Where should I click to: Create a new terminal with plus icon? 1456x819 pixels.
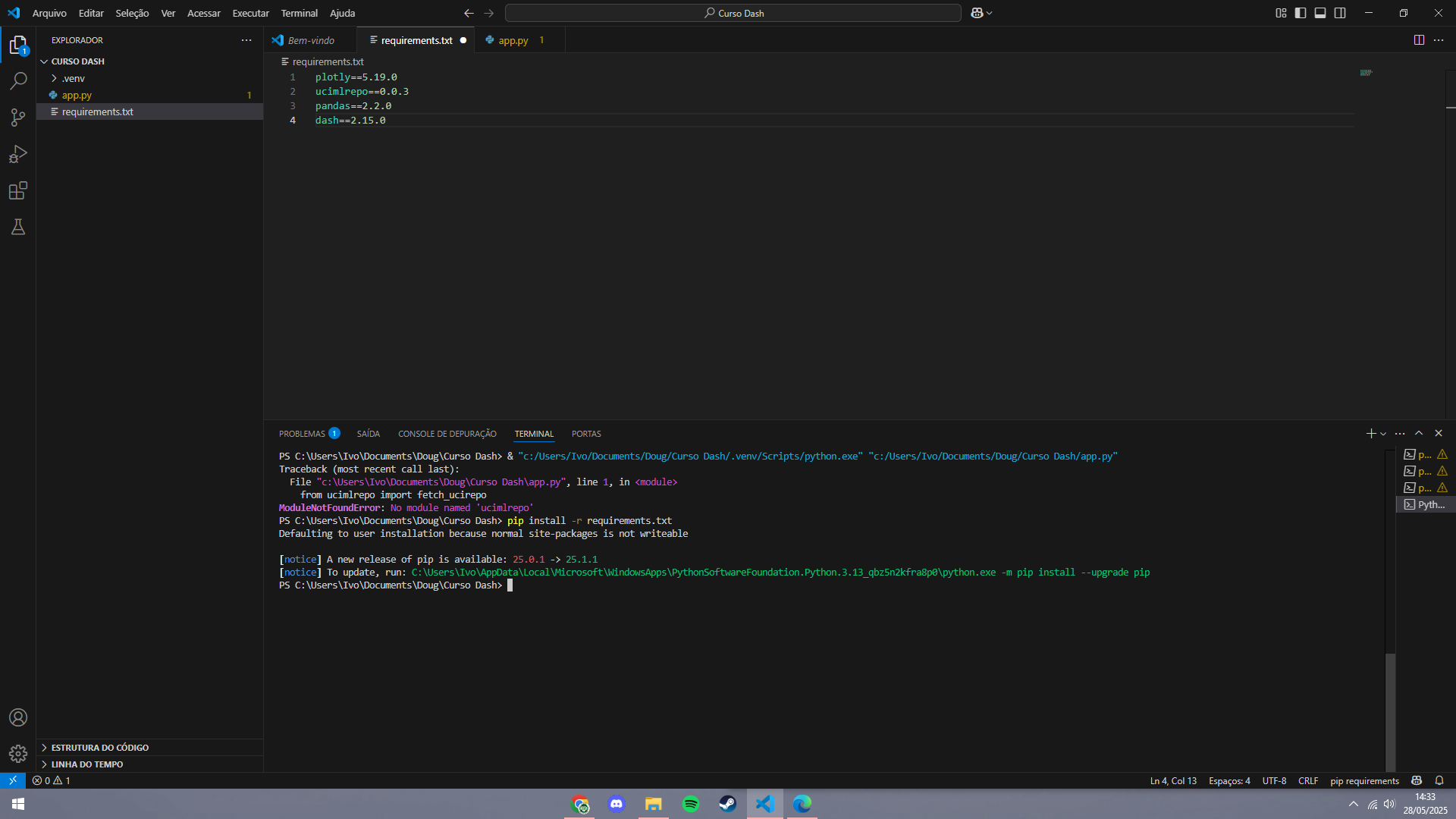(1371, 434)
